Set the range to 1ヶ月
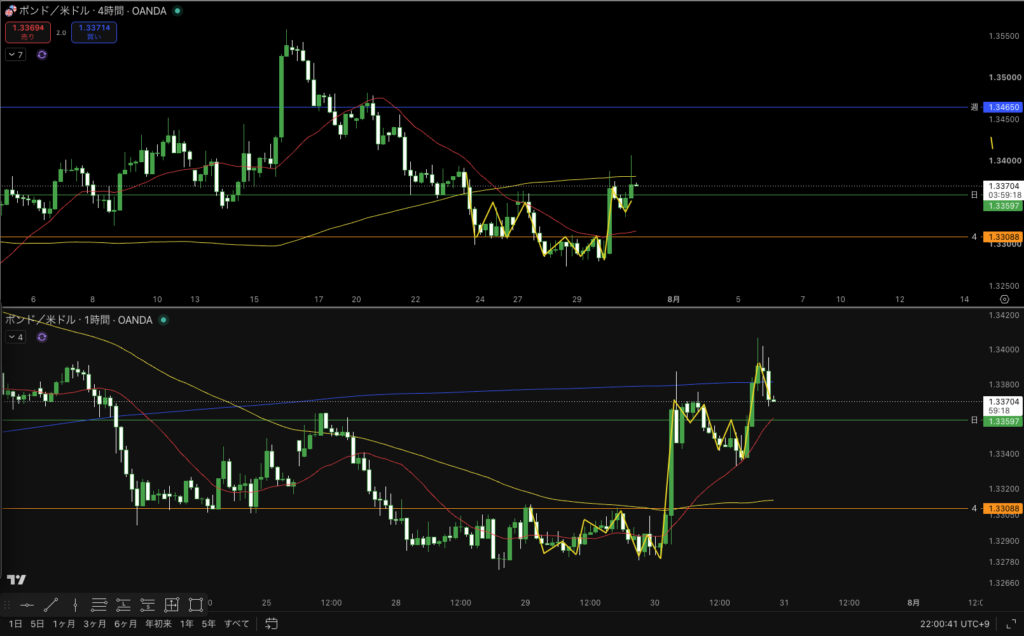Image resolution: width=1024 pixels, height=636 pixels. 63,624
